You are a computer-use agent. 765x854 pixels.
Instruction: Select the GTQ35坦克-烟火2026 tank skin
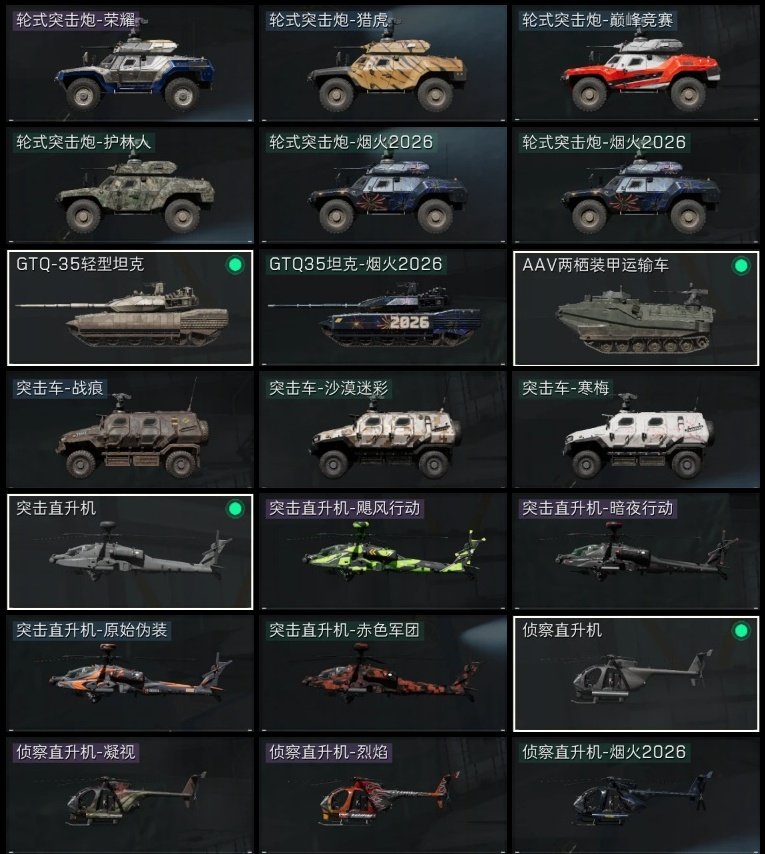(383, 308)
